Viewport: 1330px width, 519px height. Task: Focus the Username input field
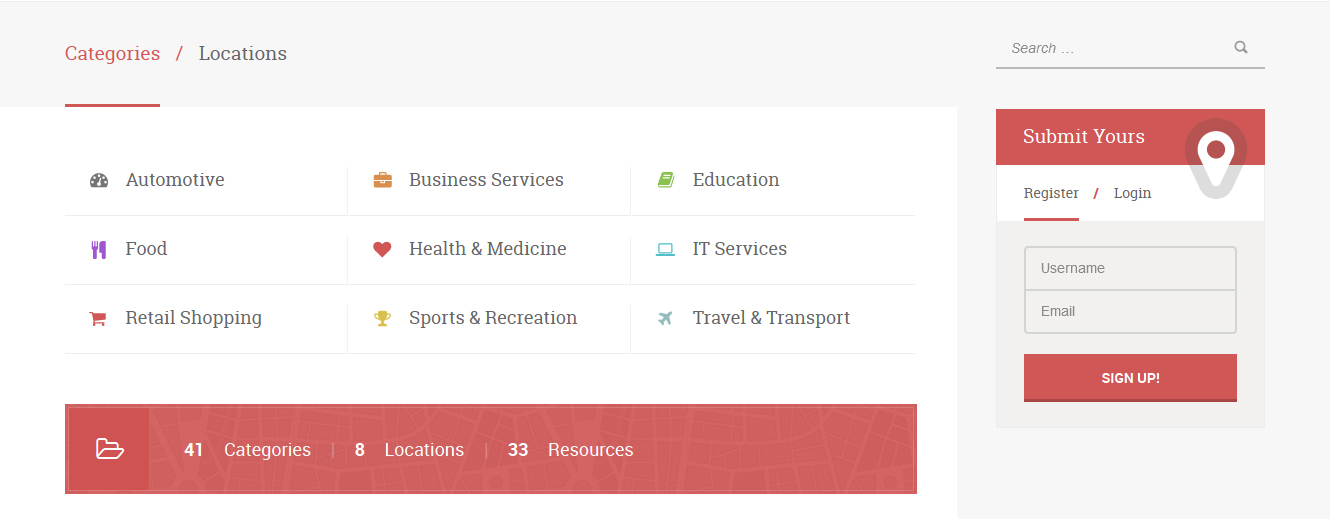1130,268
